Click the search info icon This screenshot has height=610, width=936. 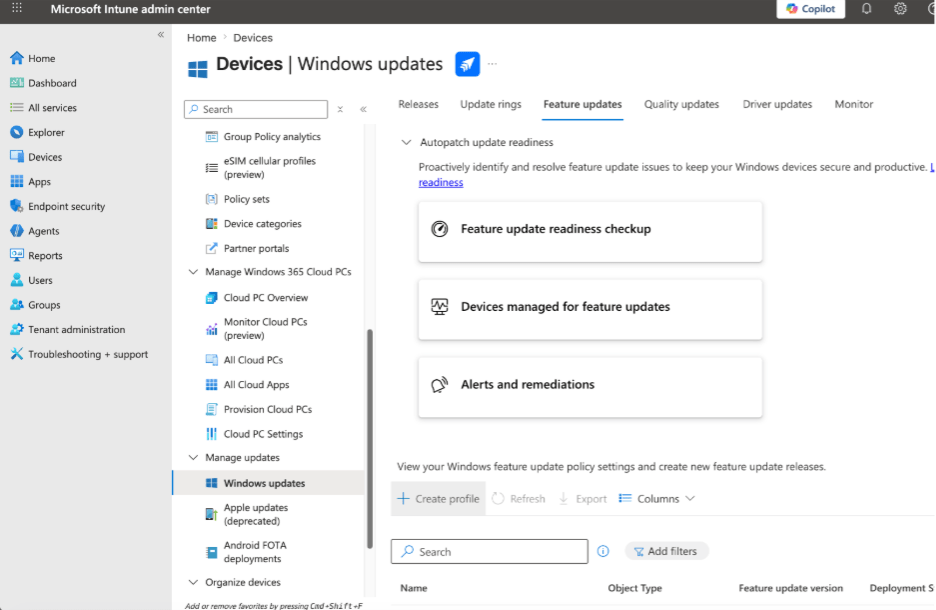(x=603, y=552)
